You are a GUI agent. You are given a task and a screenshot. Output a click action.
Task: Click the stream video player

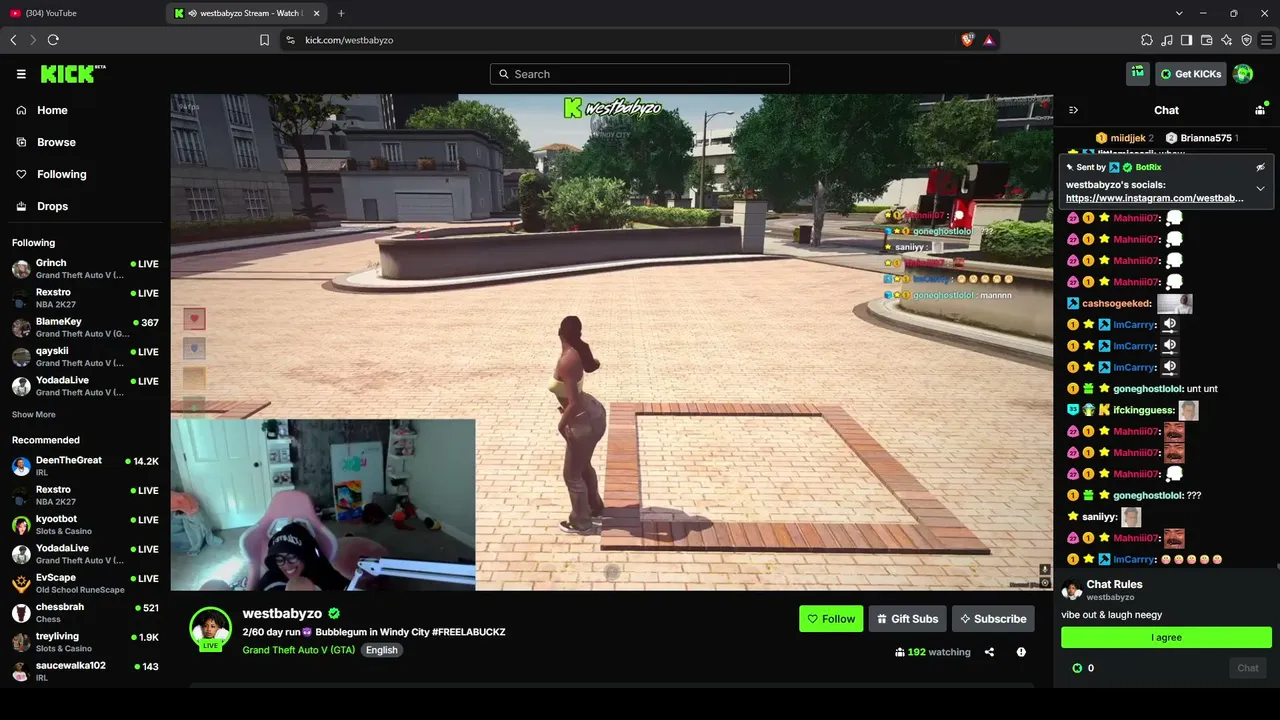pyautogui.click(x=611, y=342)
